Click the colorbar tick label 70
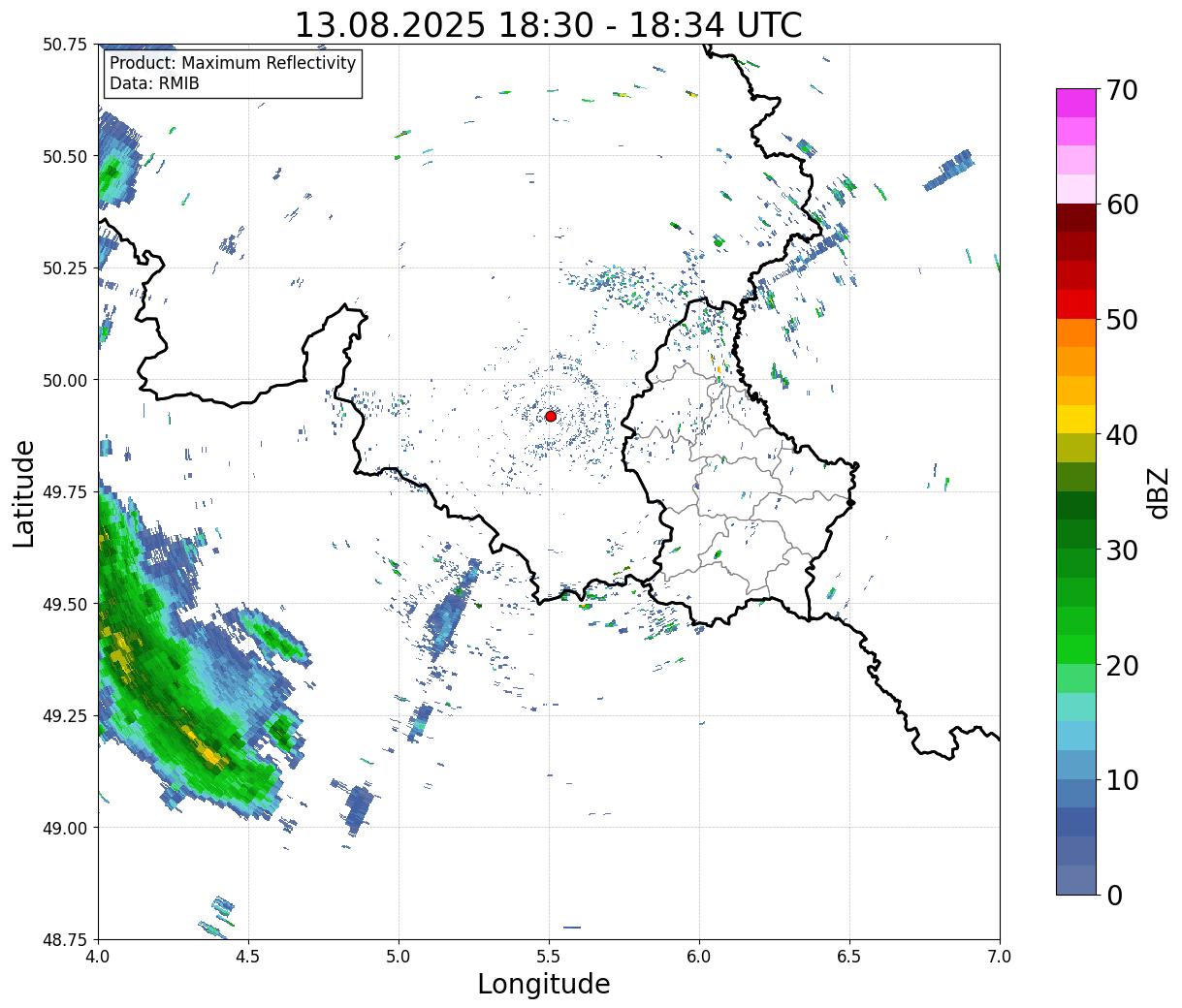The height and width of the screenshot is (1008, 1182). pyautogui.click(x=1122, y=90)
